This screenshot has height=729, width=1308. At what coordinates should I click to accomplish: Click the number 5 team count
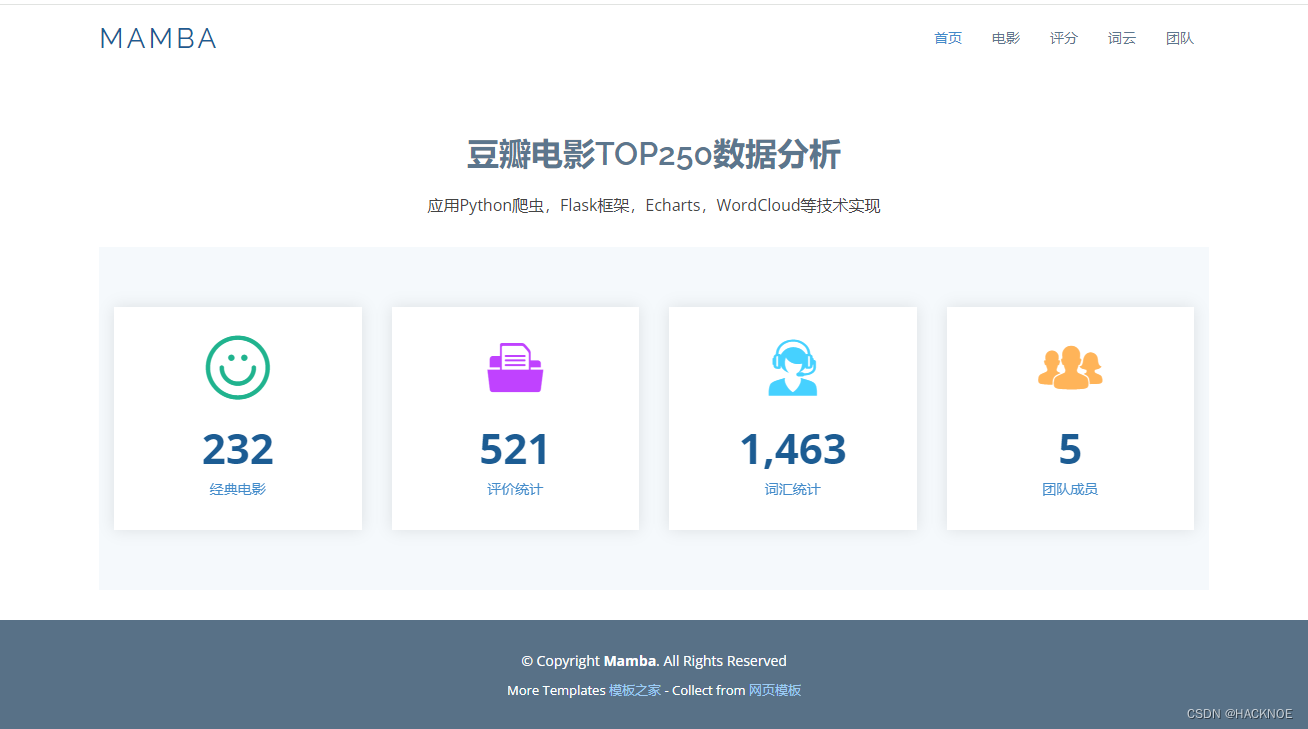point(1070,449)
